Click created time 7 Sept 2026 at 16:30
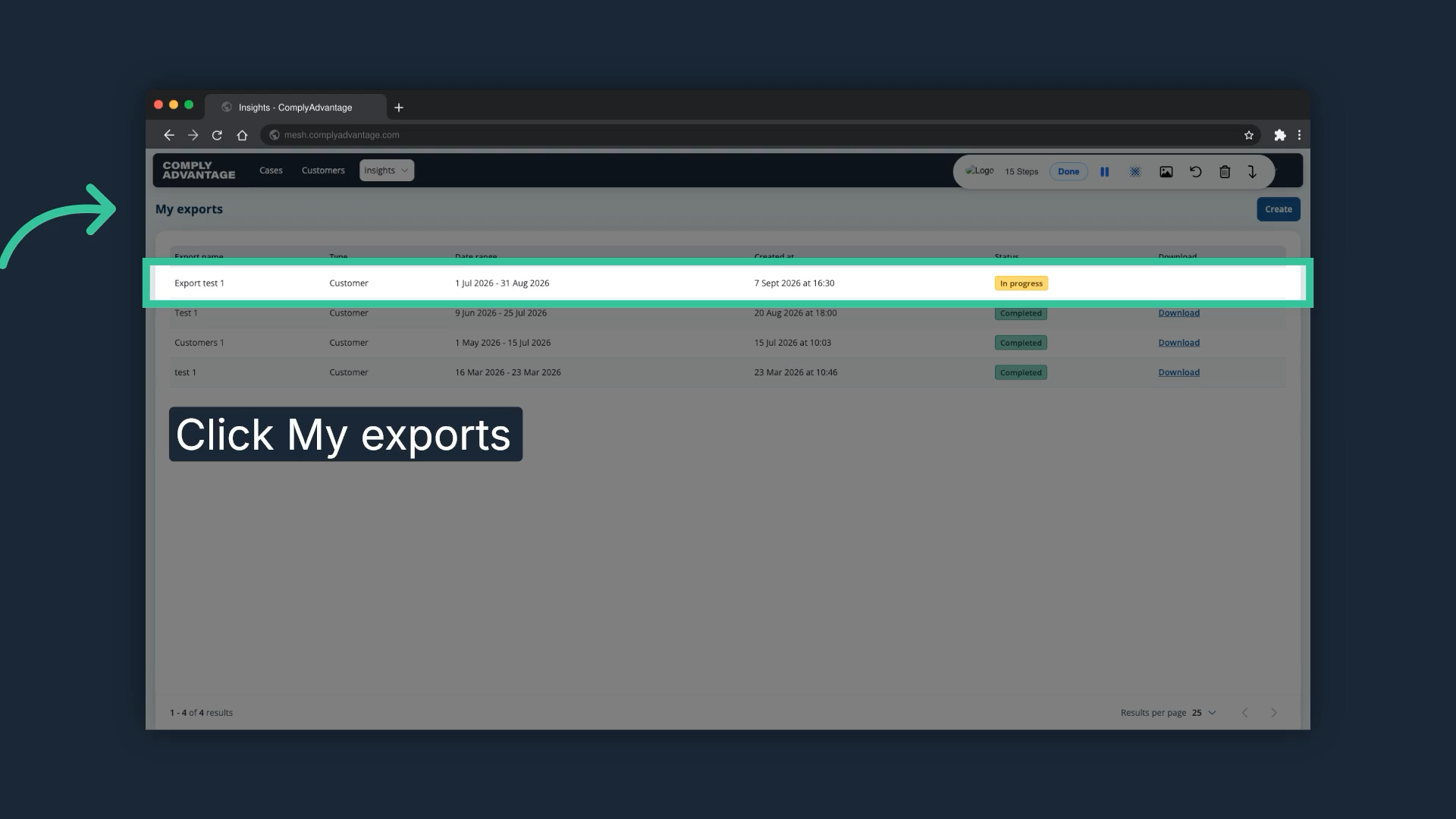The image size is (1456, 819). point(794,284)
